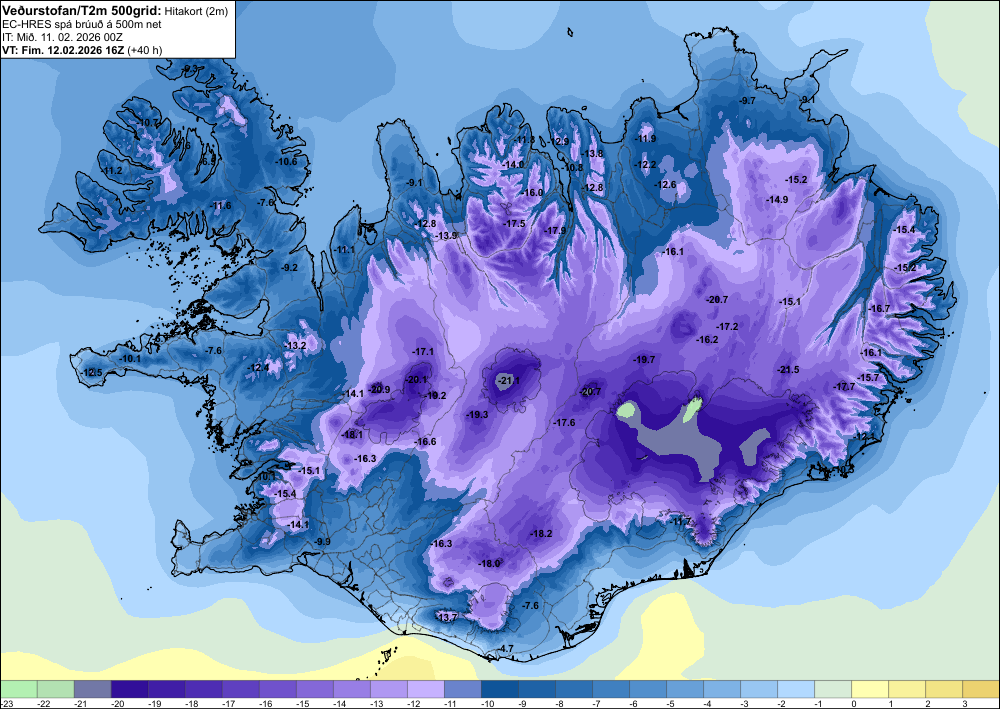Click the legend color swatch labeled -12
Image resolution: width=1000 pixels, height=709 pixels.
(x=426, y=689)
